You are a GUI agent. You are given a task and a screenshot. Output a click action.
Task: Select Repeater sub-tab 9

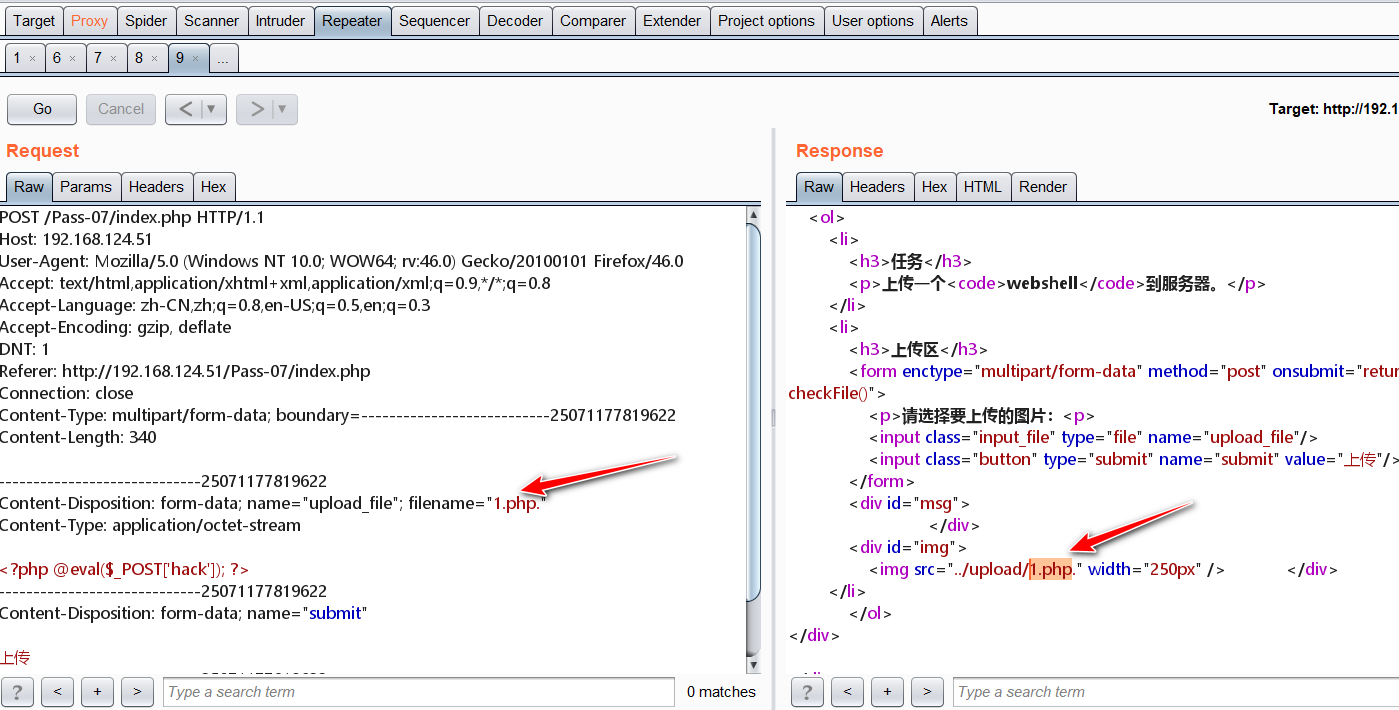click(180, 58)
